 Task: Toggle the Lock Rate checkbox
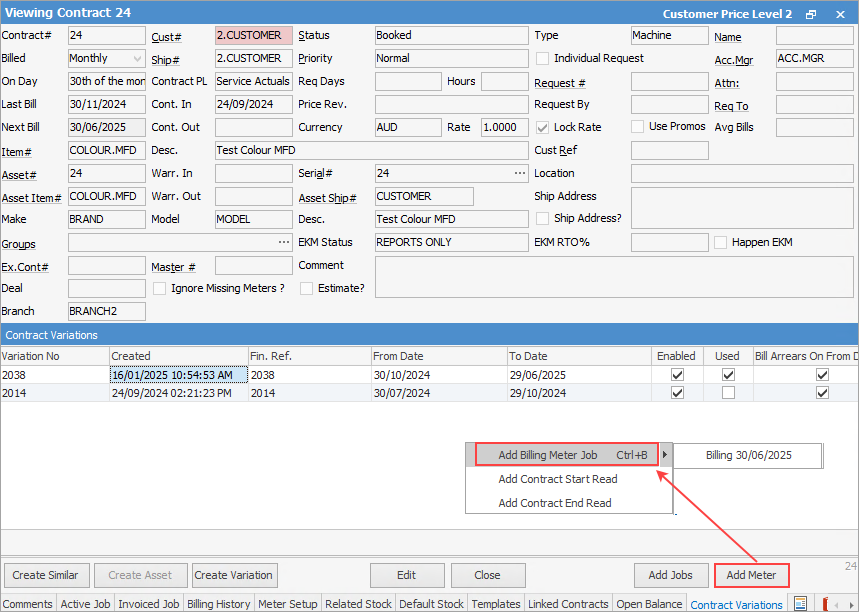coord(543,127)
